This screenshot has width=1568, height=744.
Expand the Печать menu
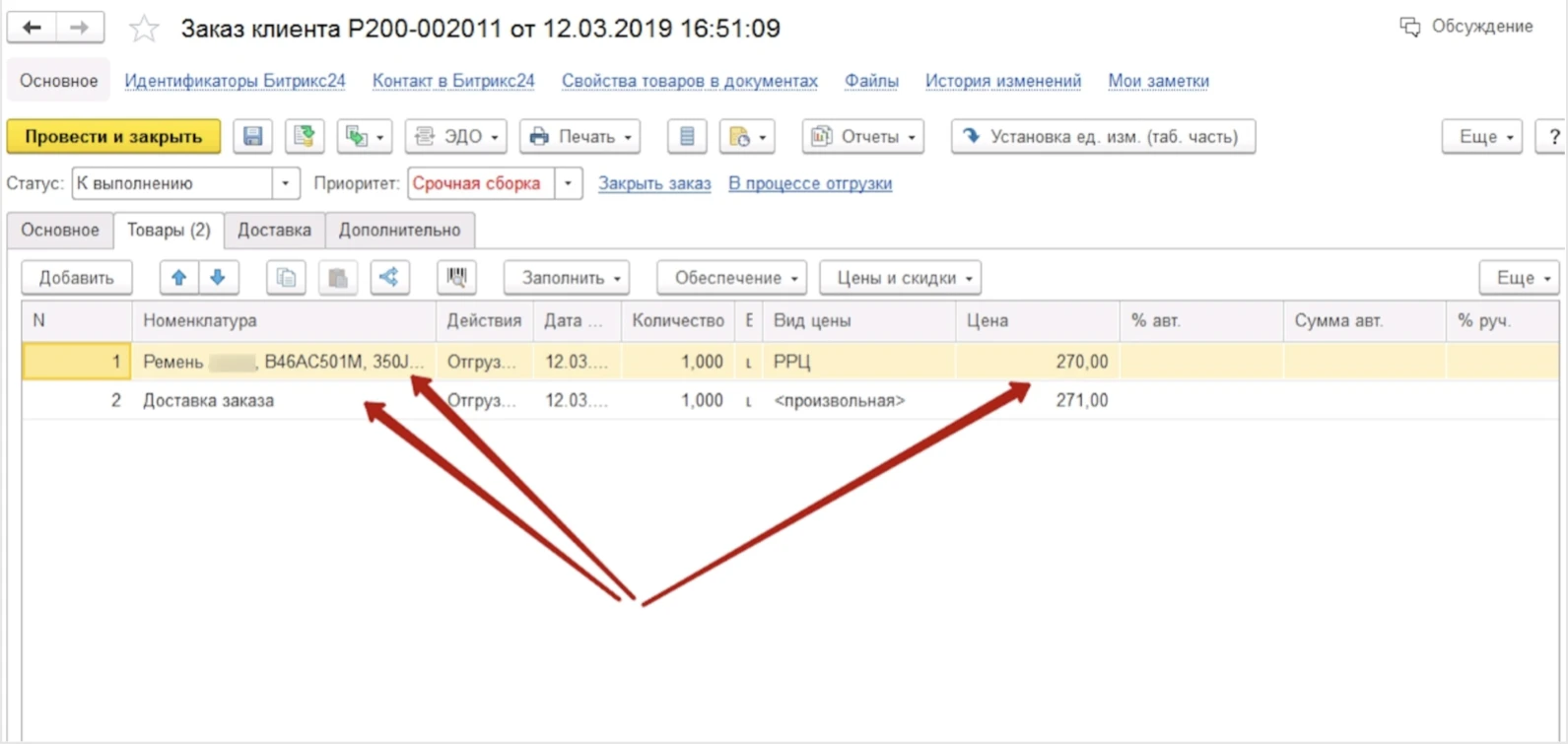pyautogui.click(x=580, y=137)
